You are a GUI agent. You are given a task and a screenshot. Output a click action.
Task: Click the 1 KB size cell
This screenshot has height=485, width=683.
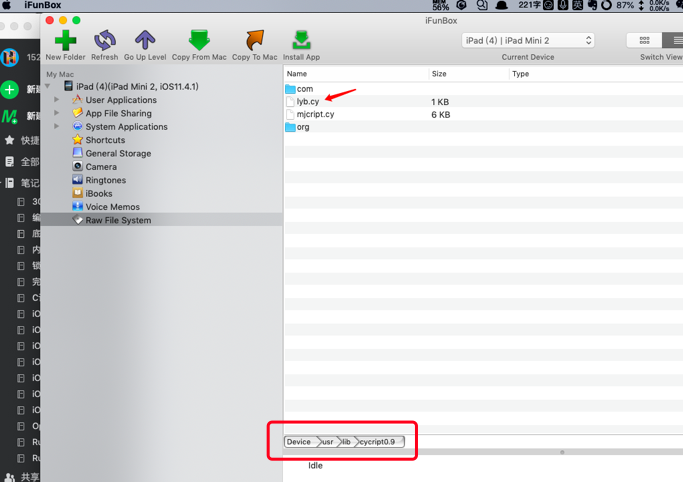[x=440, y=102]
